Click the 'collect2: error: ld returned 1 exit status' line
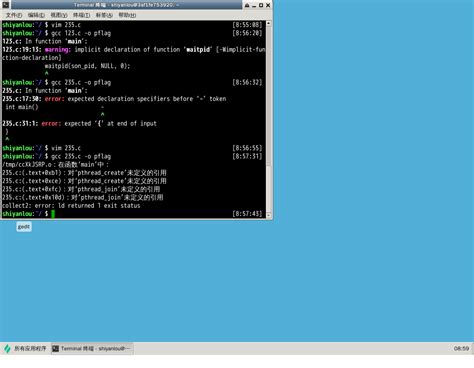Screen dimensions: 474x368 71,206
